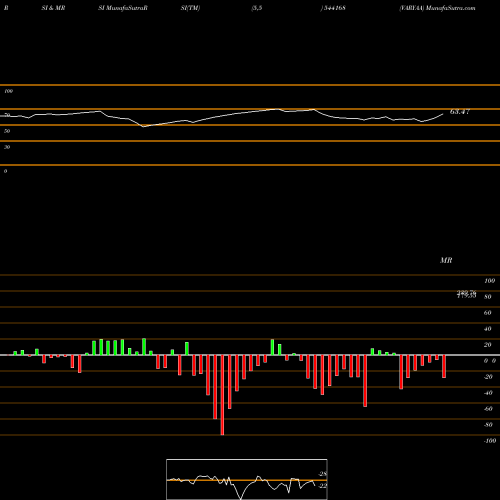Image resolution: width=500 pixels, height=500 pixels.
Task: Open the mini chart thumbnail at the bottom
Action: tap(247, 479)
